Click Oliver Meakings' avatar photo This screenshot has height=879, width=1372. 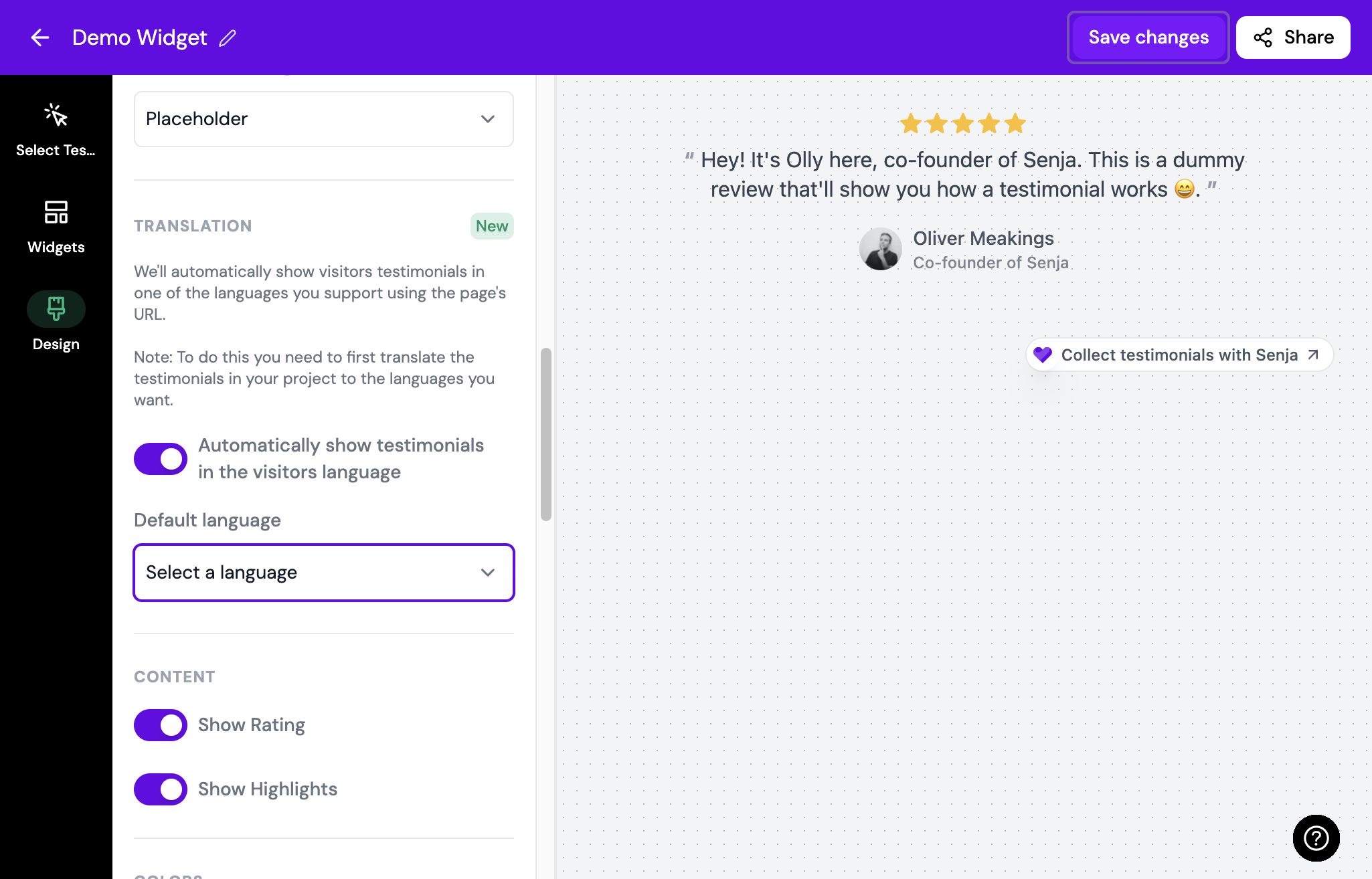881,249
